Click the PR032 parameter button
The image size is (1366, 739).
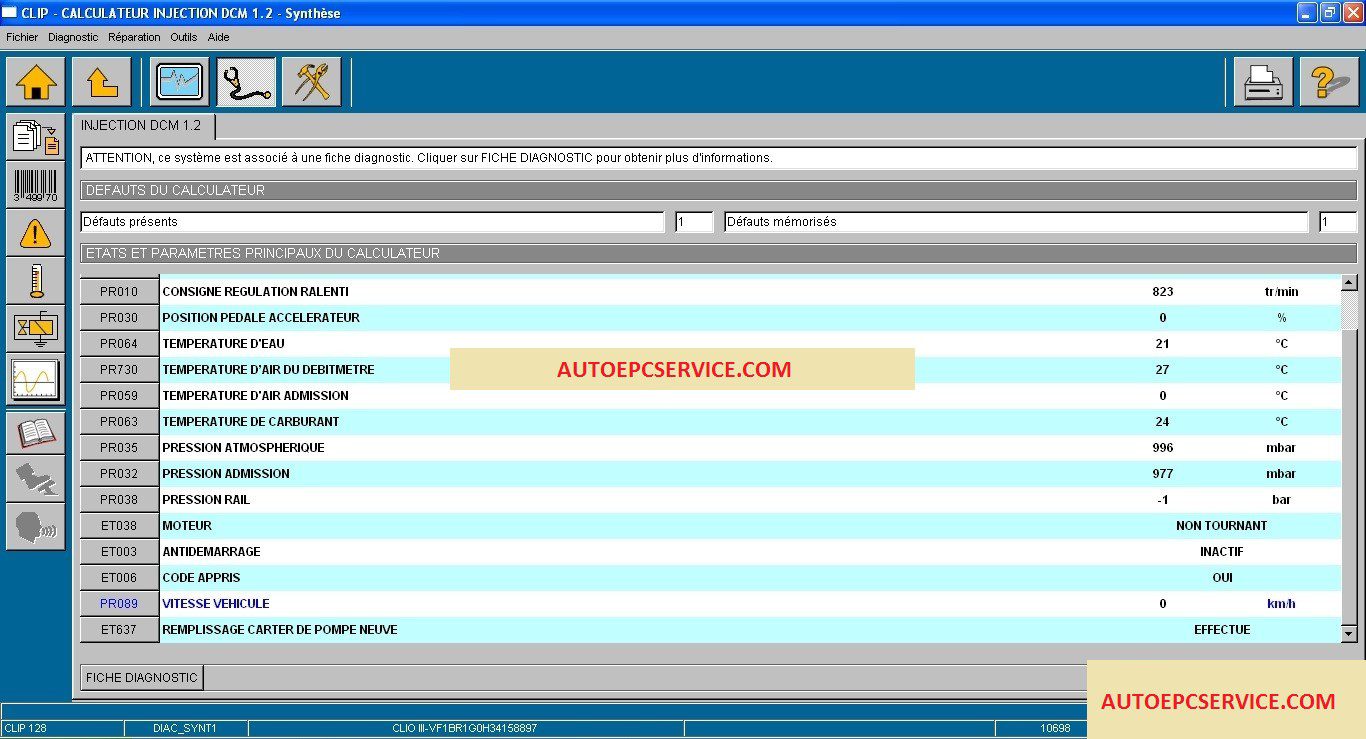click(x=119, y=474)
